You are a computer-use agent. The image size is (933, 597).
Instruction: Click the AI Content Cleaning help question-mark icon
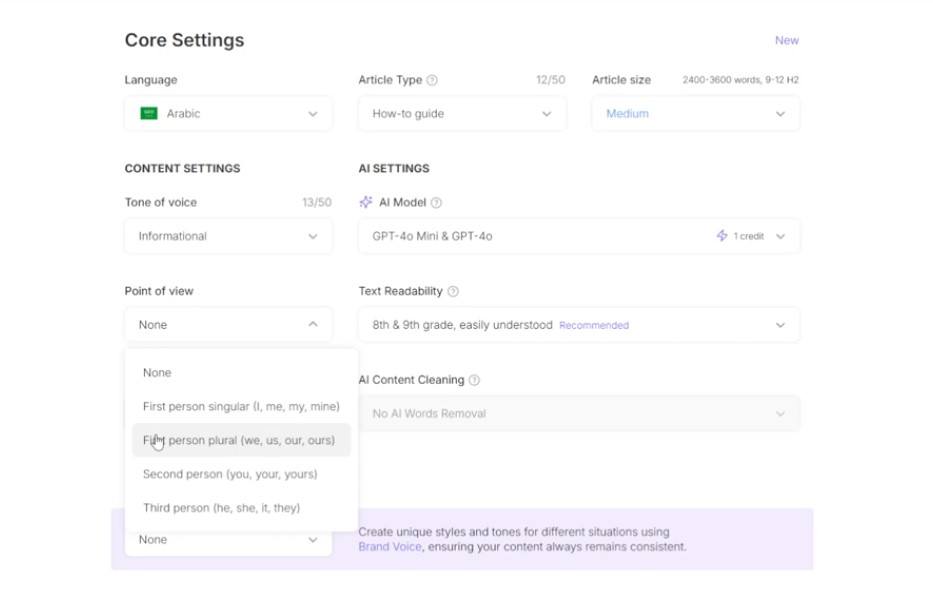pos(474,380)
